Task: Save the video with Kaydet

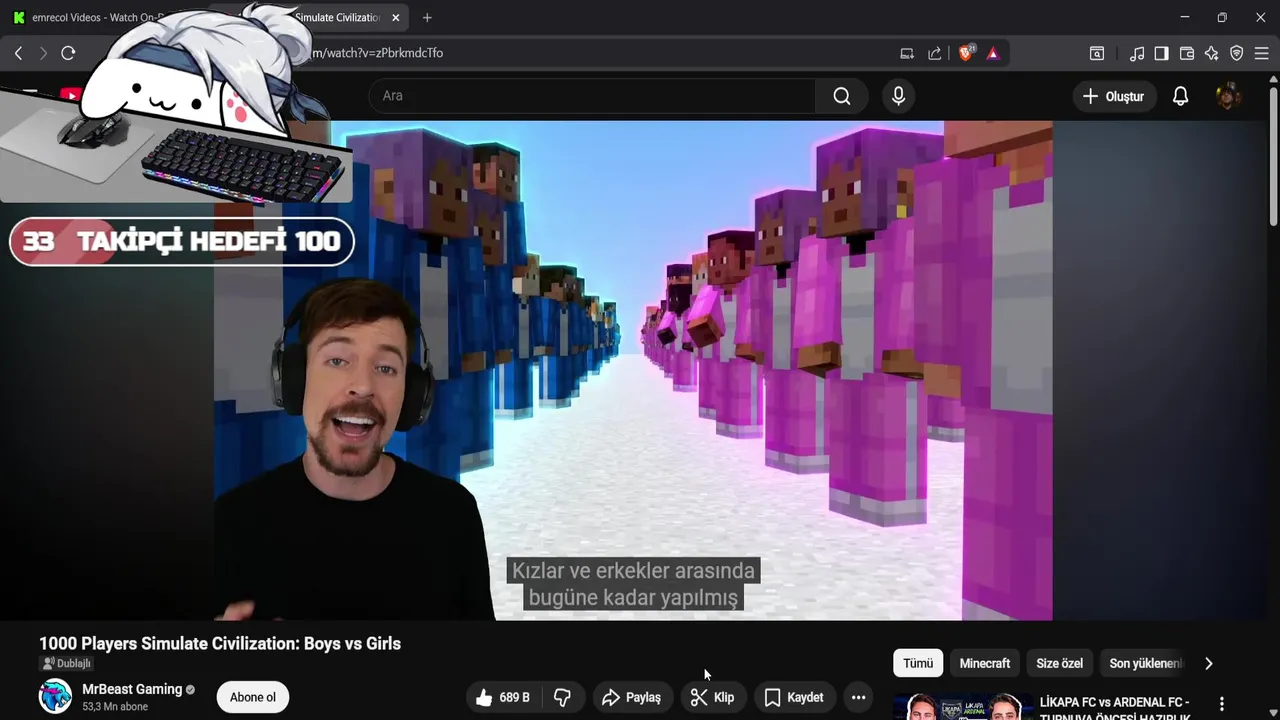Action: 794,697
